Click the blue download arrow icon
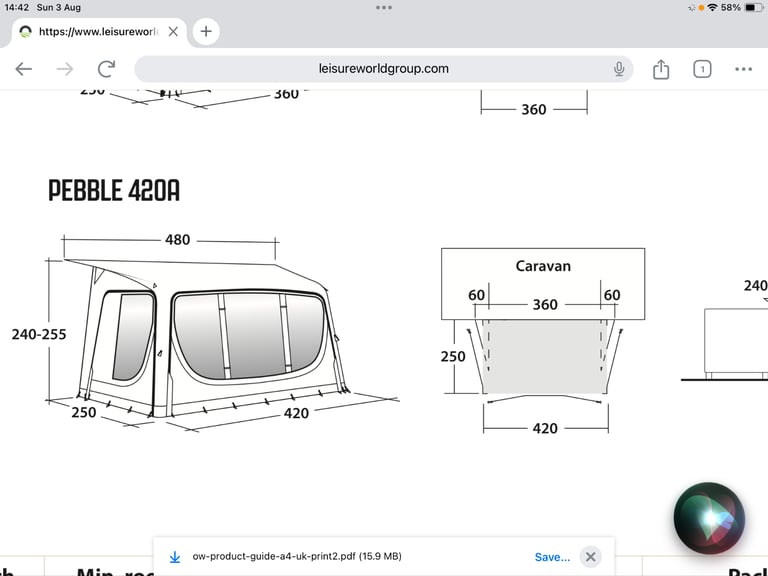Viewport: 768px width, 576px height. (x=175, y=557)
